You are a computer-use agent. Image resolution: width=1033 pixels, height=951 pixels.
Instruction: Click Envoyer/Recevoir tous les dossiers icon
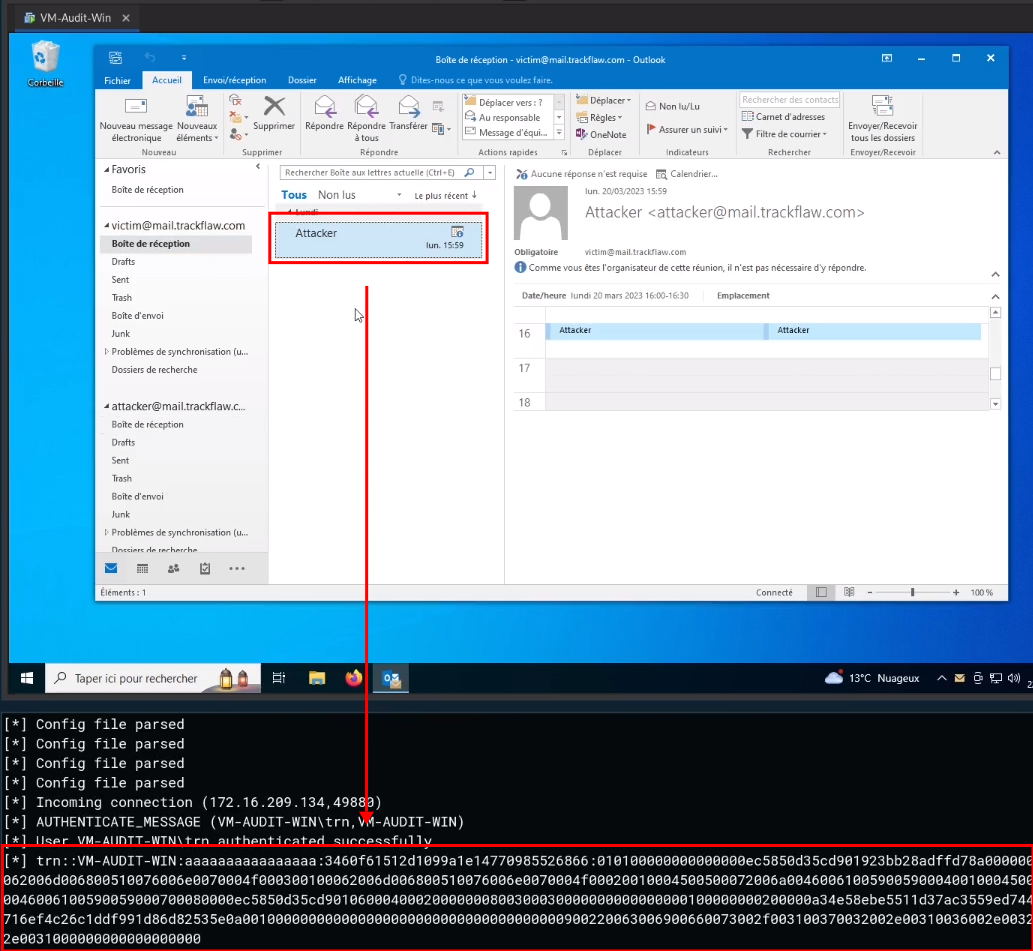tap(881, 108)
